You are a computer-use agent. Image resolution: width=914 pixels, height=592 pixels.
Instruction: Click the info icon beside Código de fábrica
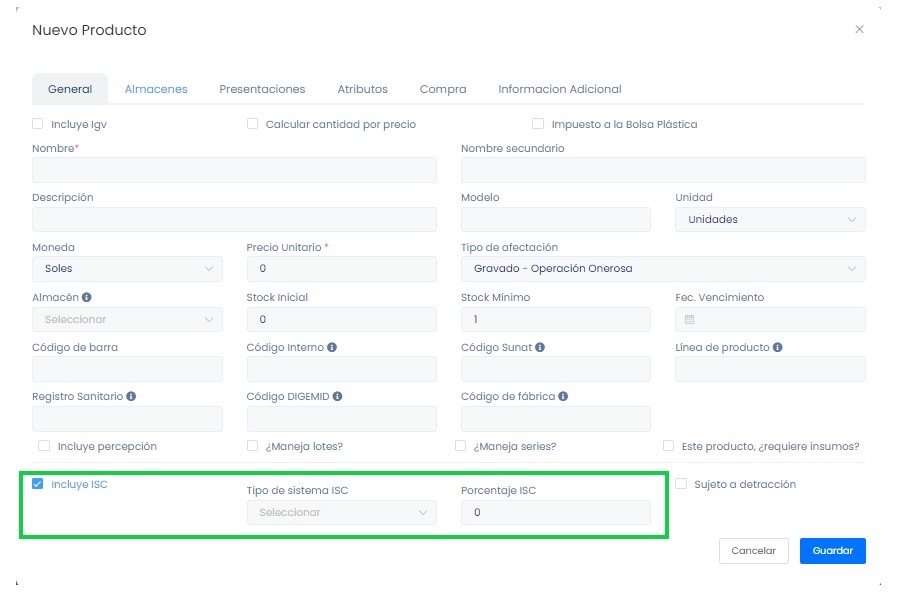tap(564, 396)
